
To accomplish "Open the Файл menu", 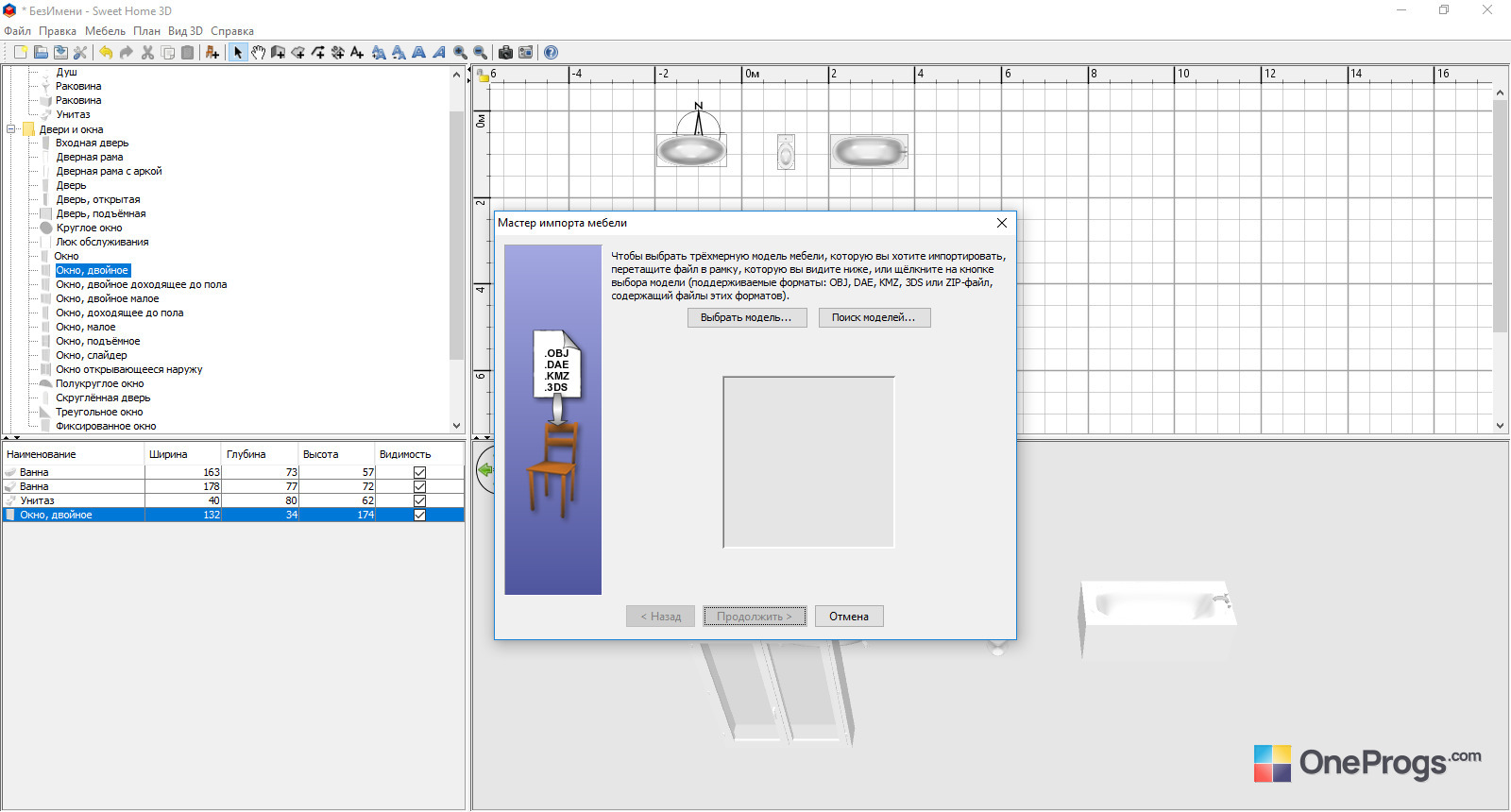I will [17, 31].
